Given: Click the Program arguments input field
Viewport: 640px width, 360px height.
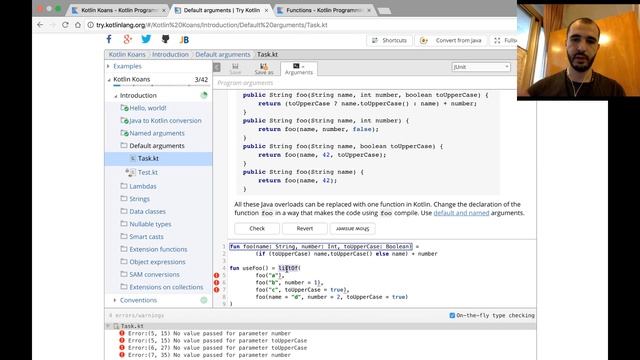Looking at the screenshot, I should (365, 83).
